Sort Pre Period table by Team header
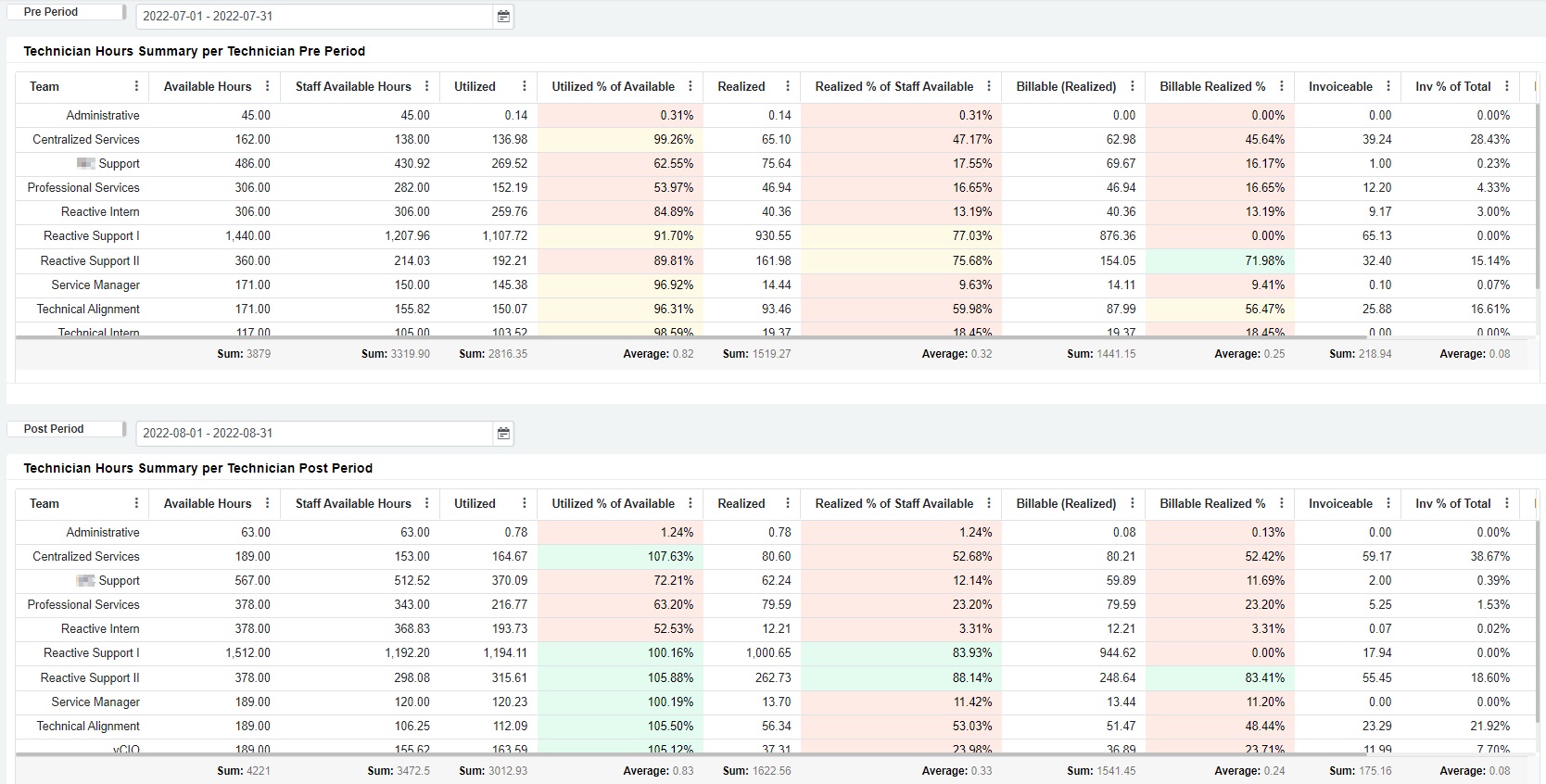The width and height of the screenshot is (1546, 784). (44, 86)
